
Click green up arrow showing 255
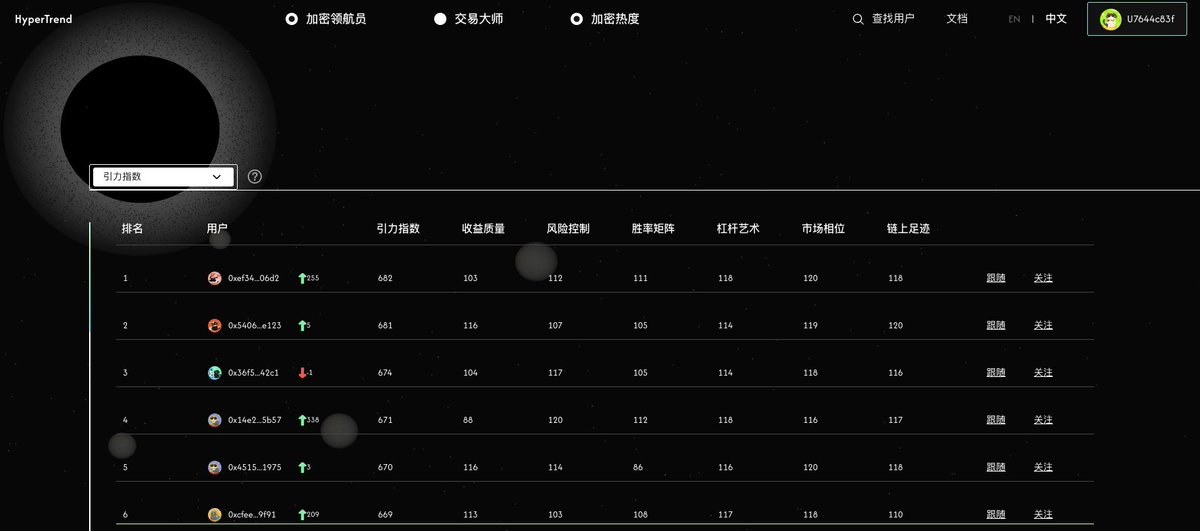[302, 278]
